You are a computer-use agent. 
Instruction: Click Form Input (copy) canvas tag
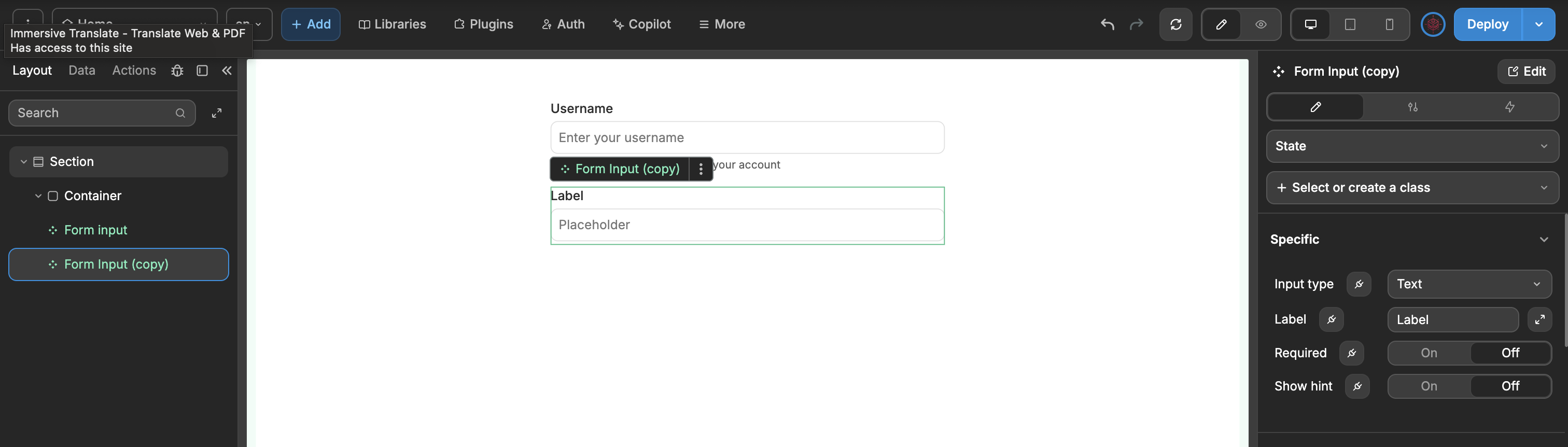(620, 169)
